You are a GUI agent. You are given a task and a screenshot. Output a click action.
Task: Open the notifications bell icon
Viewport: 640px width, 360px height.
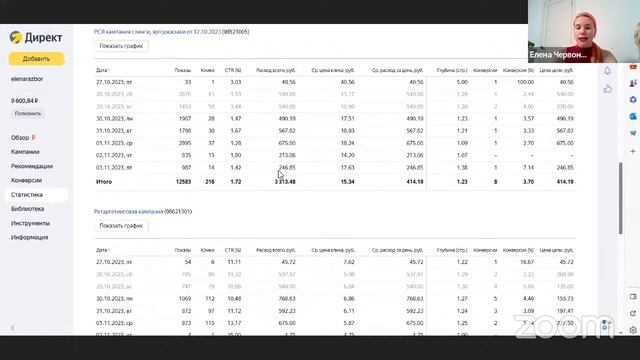click(607, 71)
